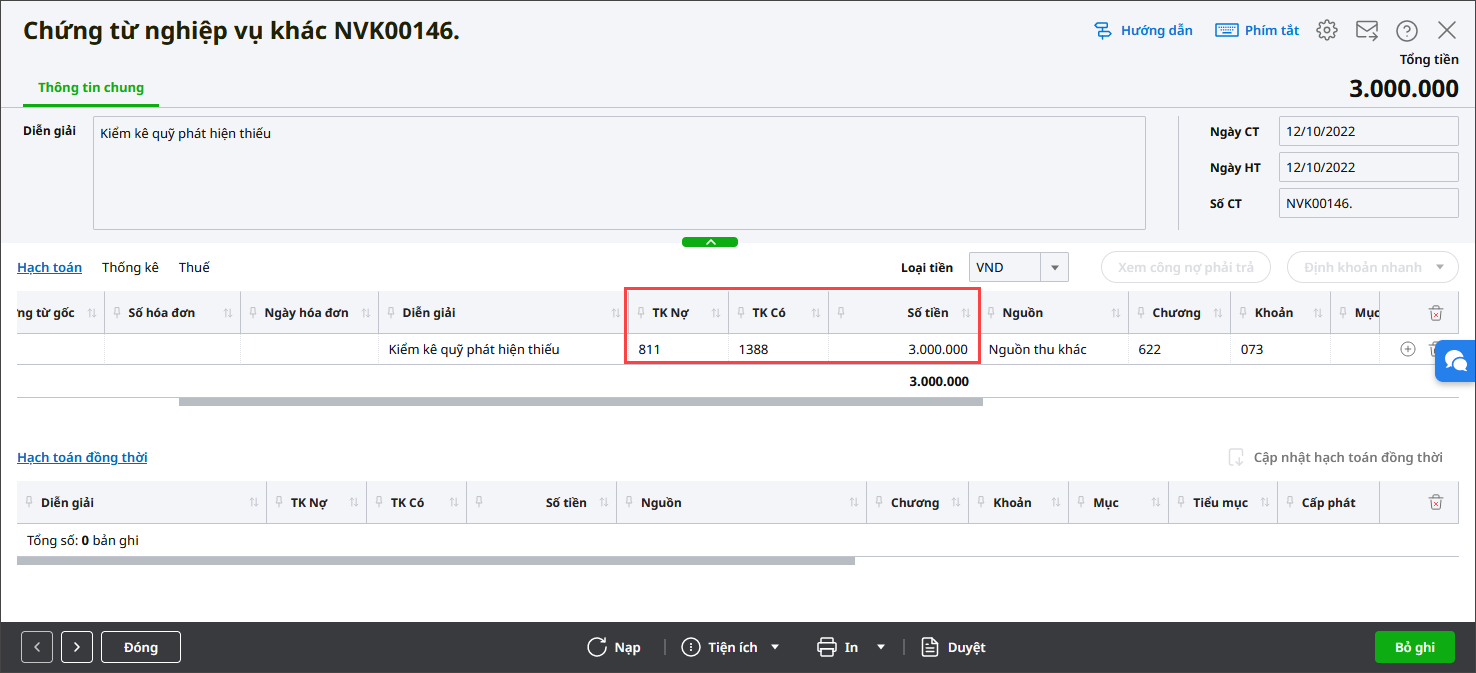Select the Hạch toán tab

(x=49, y=267)
